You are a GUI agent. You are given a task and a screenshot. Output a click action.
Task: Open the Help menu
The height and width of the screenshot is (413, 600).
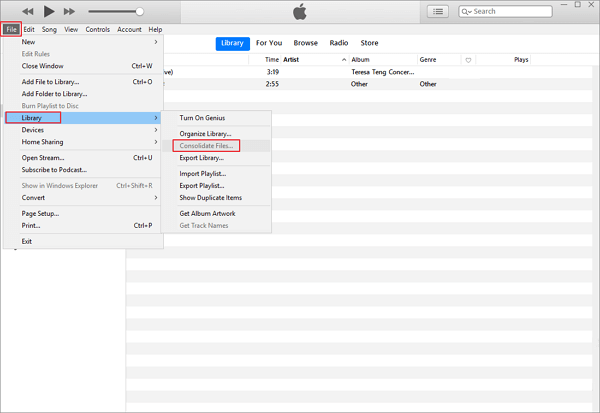155,29
